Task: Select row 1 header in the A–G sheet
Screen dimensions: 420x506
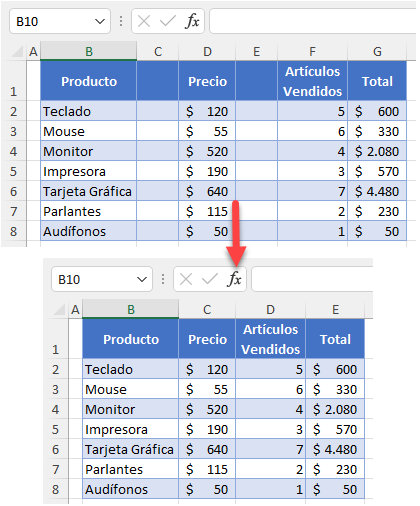Action: [x=13, y=81]
